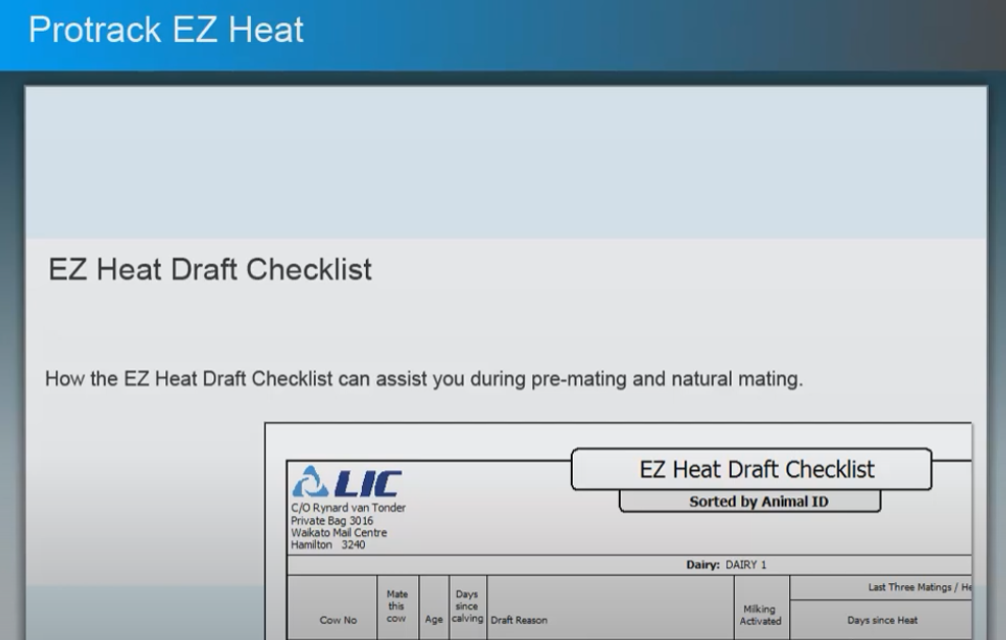Click the 'Dairy: DAIRY 1' report line
This screenshot has height=640, width=1006.
(726, 565)
